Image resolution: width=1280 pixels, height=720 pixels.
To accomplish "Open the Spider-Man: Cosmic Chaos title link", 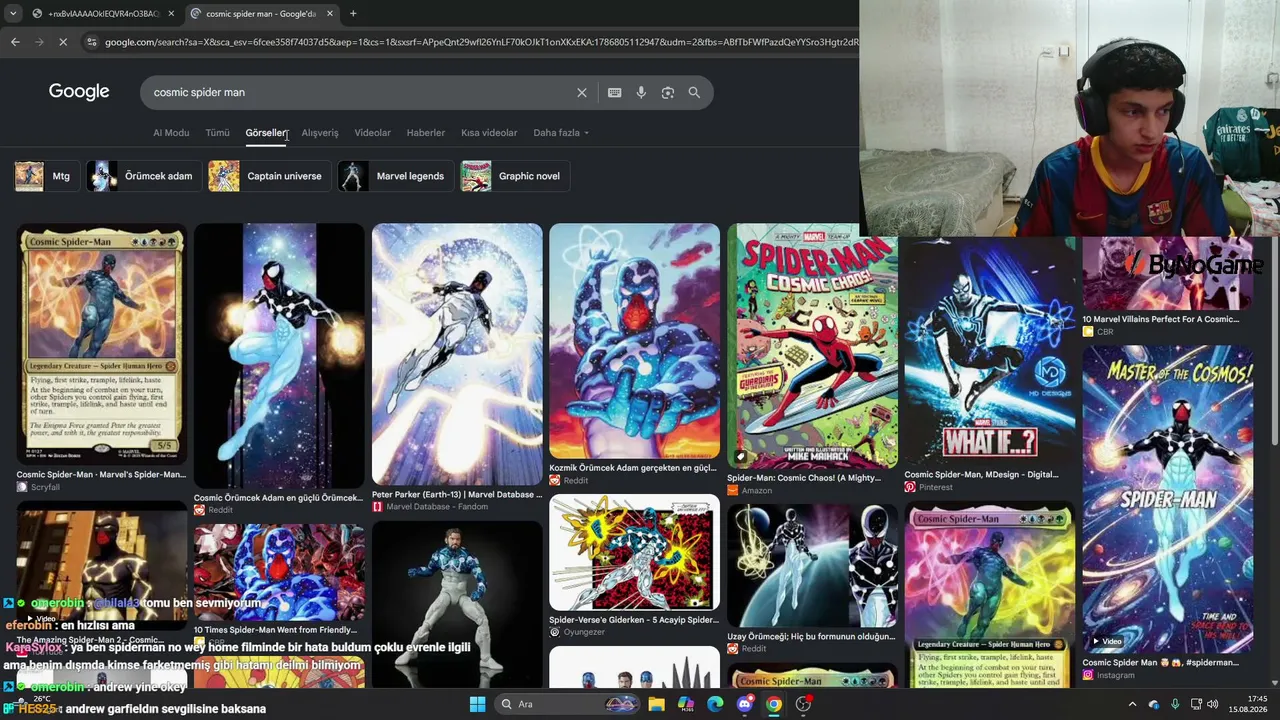I will (804, 478).
